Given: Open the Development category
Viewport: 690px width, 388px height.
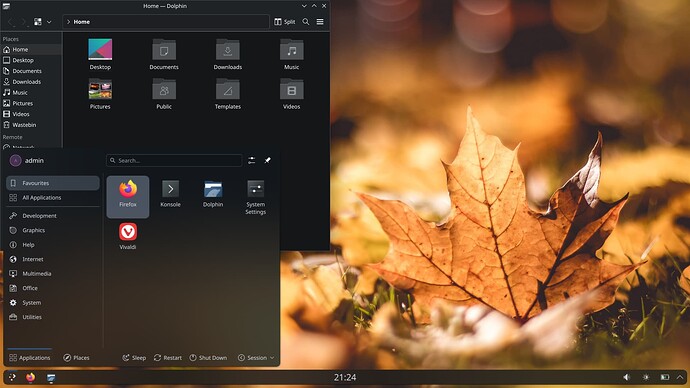Looking at the screenshot, I should point(53,216).
